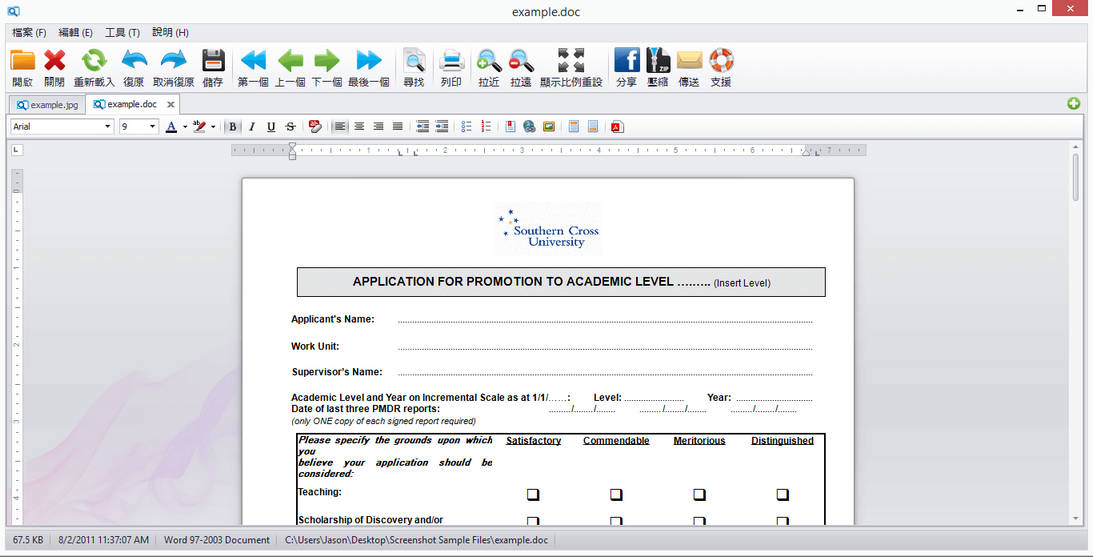Click the 關閉 red X toolbar icon

coord(54,61)
